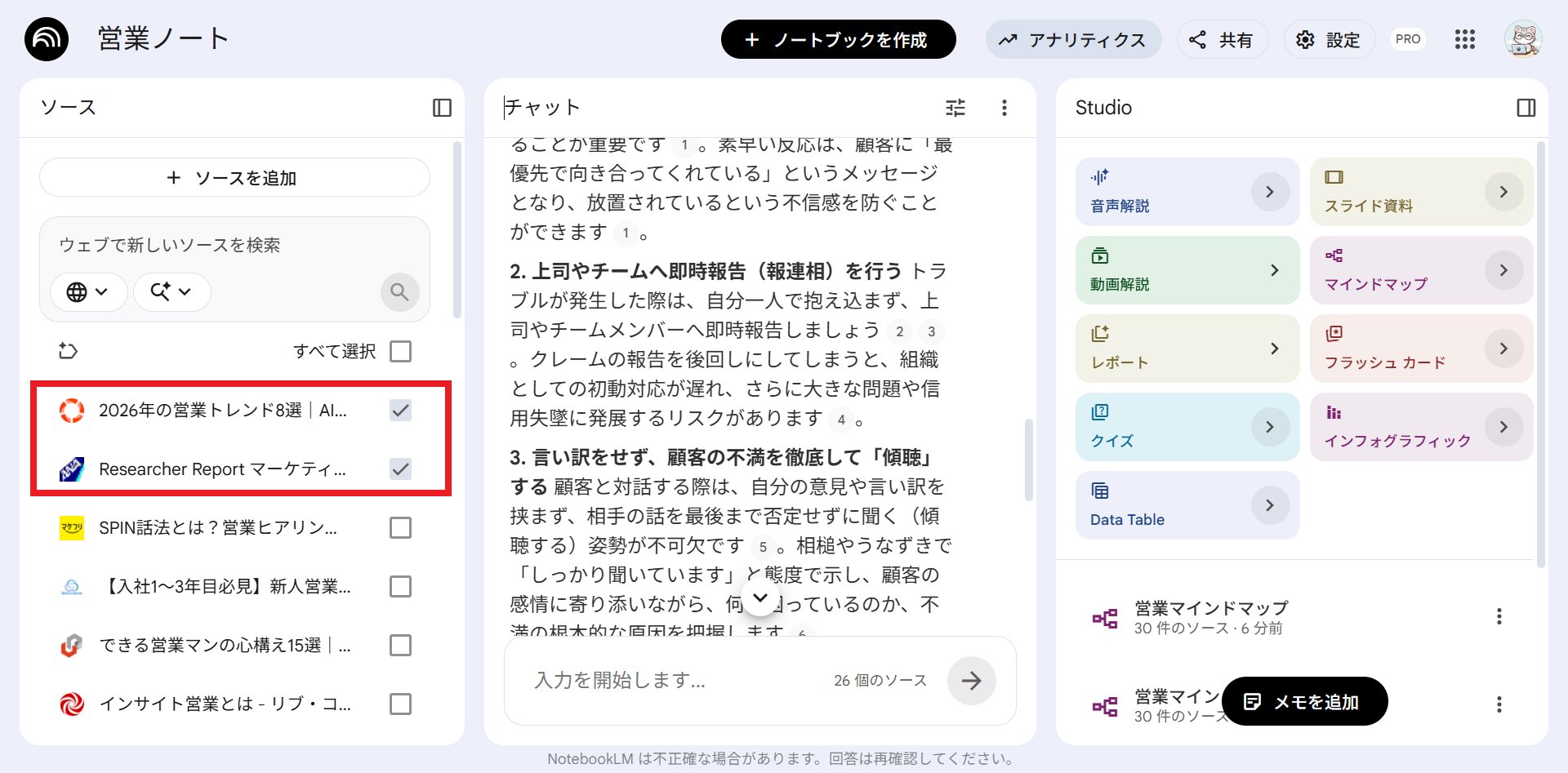Uncheck 2026年の営業トレンド8選 source
Screen dimensions: 1568x773
tap(400, 411)
